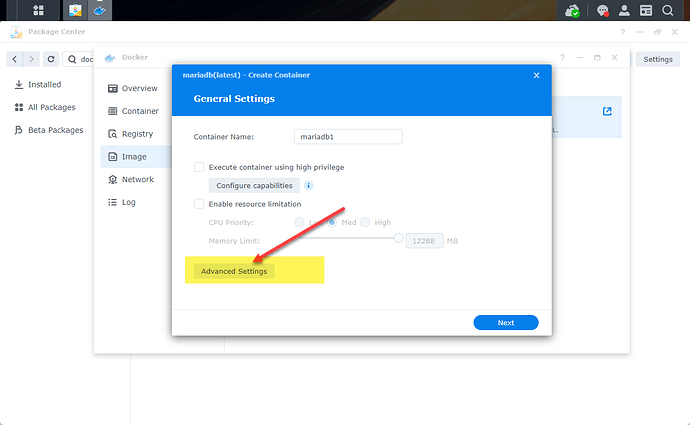Open the widgets panel icon
Screen dimensions: 690x425
click(646, 10)
